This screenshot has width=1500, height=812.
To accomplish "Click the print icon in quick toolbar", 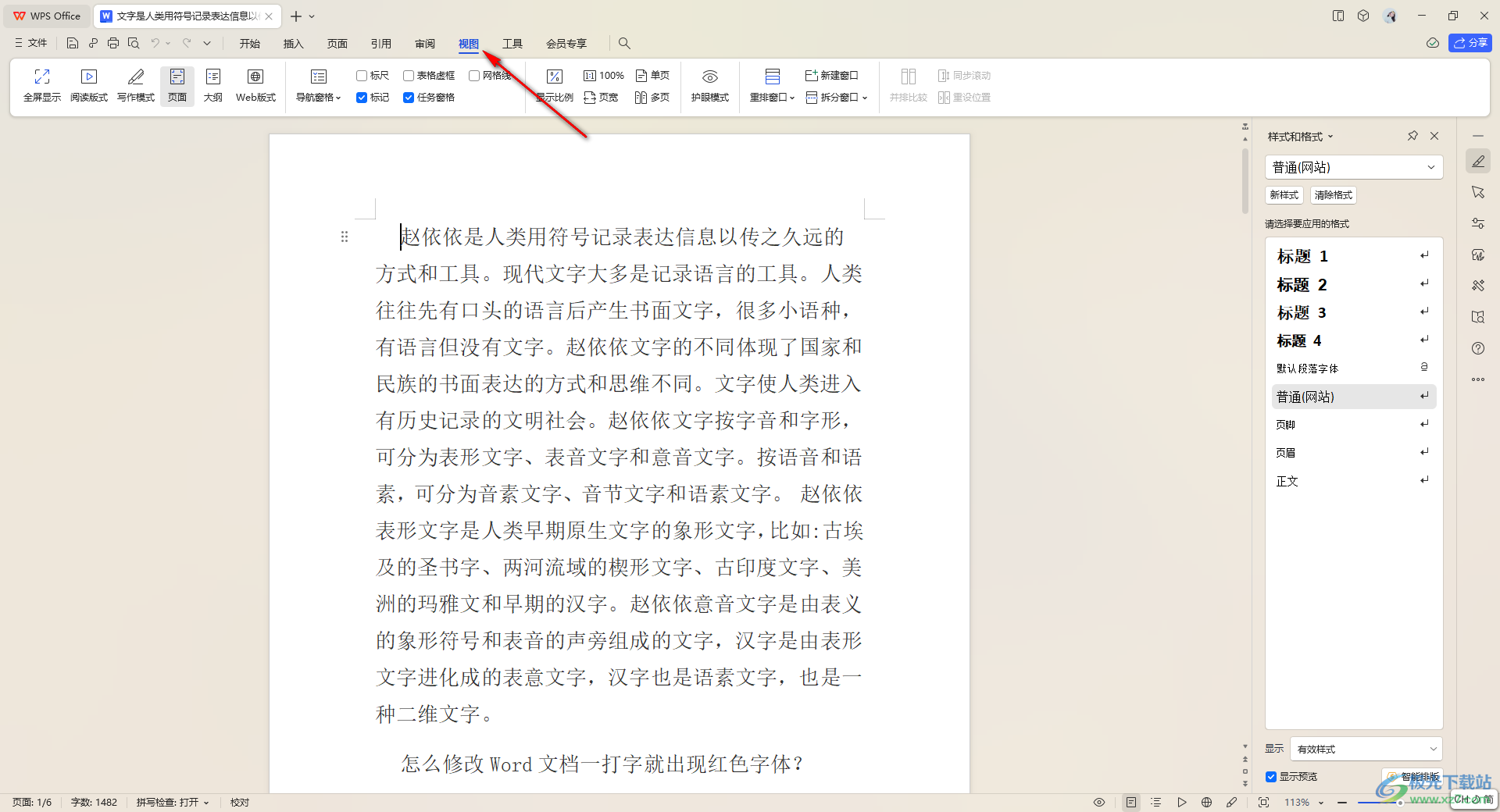I will (x=113, y=43).
